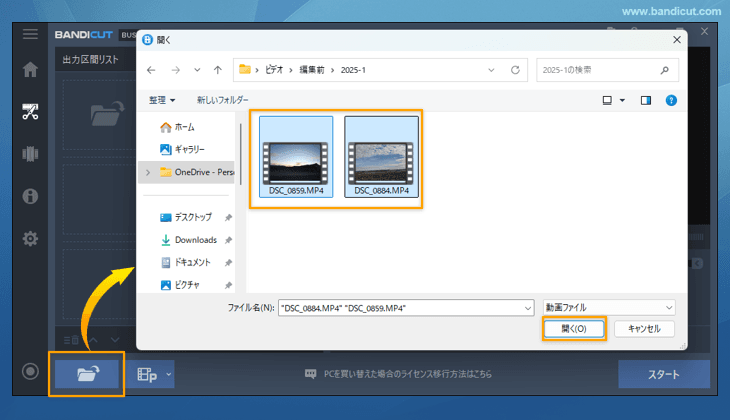The height and width of the screenshot is (420, 730).
Task: Expand OneDrive tree chevron
Action: coord(148,172)
